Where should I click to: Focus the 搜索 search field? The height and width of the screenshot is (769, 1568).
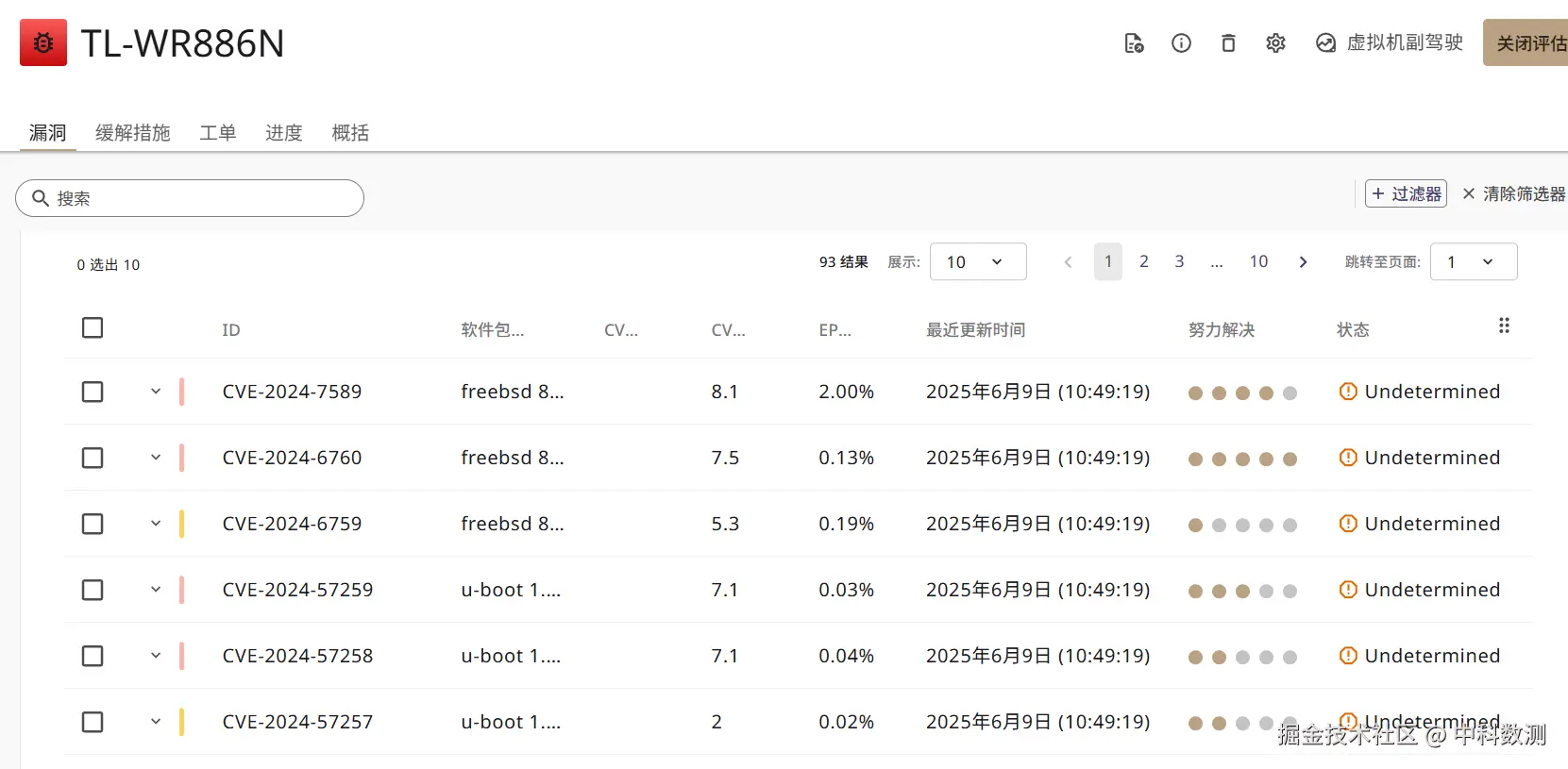coord(190,198)
